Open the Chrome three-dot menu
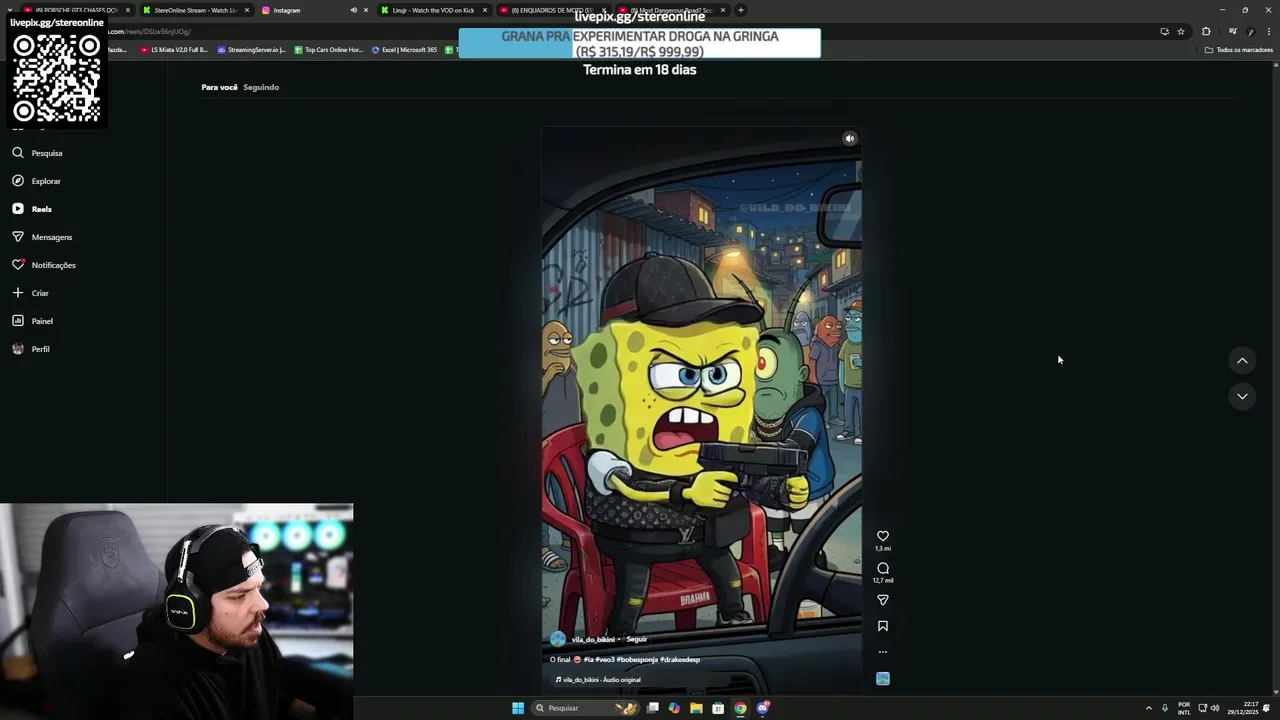The width and height of the screenshot is (1280, 720). pyautogui.click(x=1269, y=32)
